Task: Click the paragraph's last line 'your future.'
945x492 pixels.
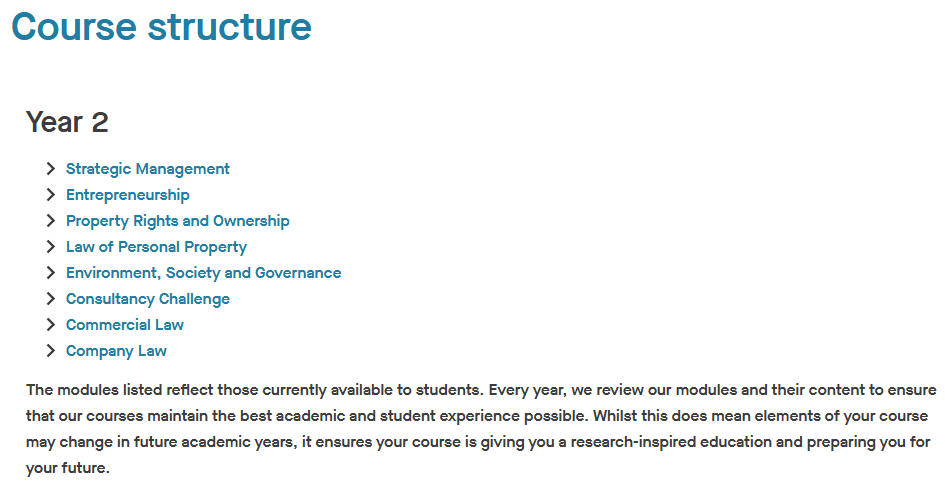Action: click(x=67, y=468)
